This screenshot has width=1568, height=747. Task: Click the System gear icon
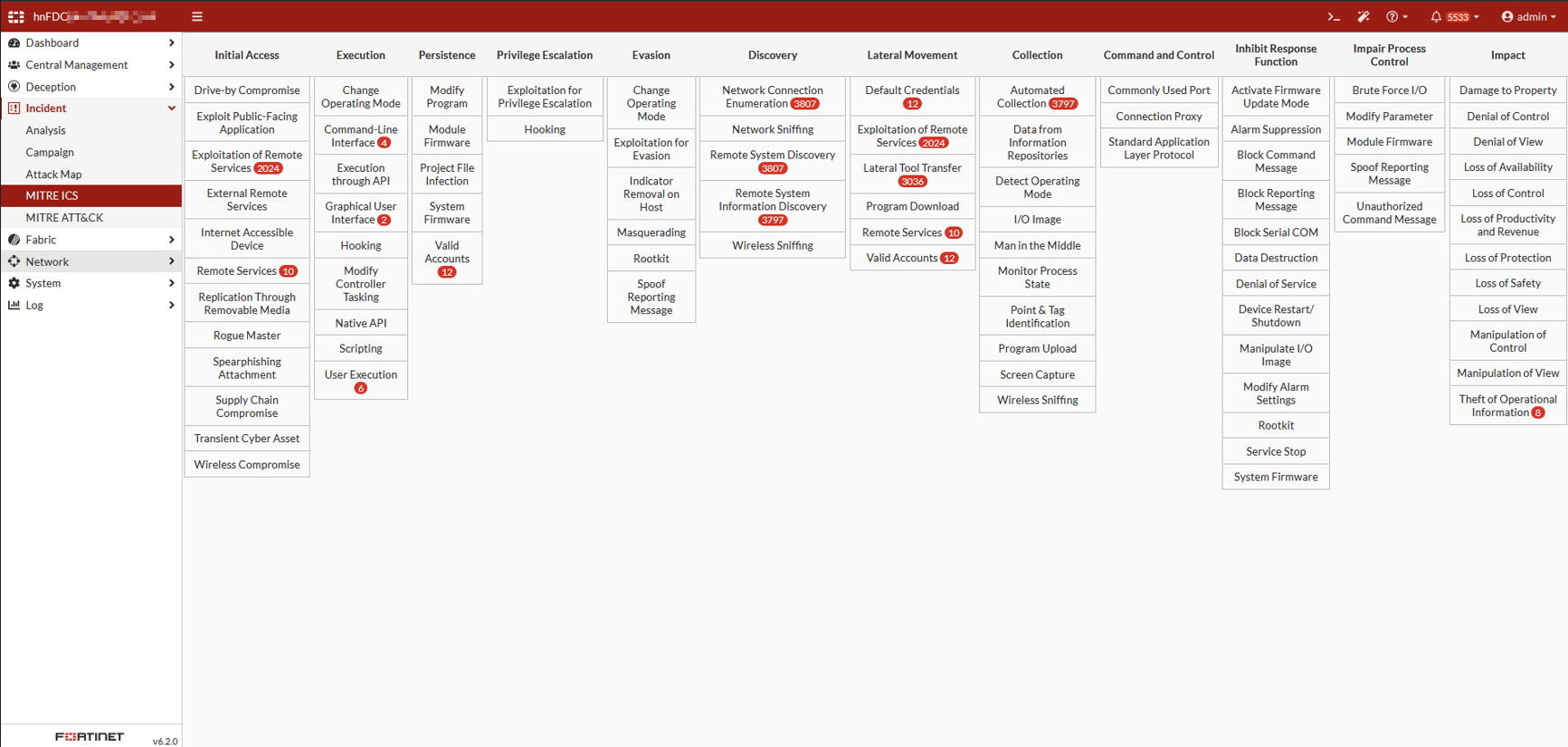coord(14,283)
